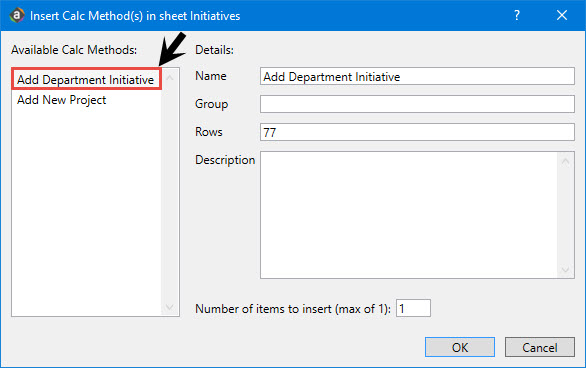
Task: Click the calc methods list scrollbar track
Action: tap(170, 192)
